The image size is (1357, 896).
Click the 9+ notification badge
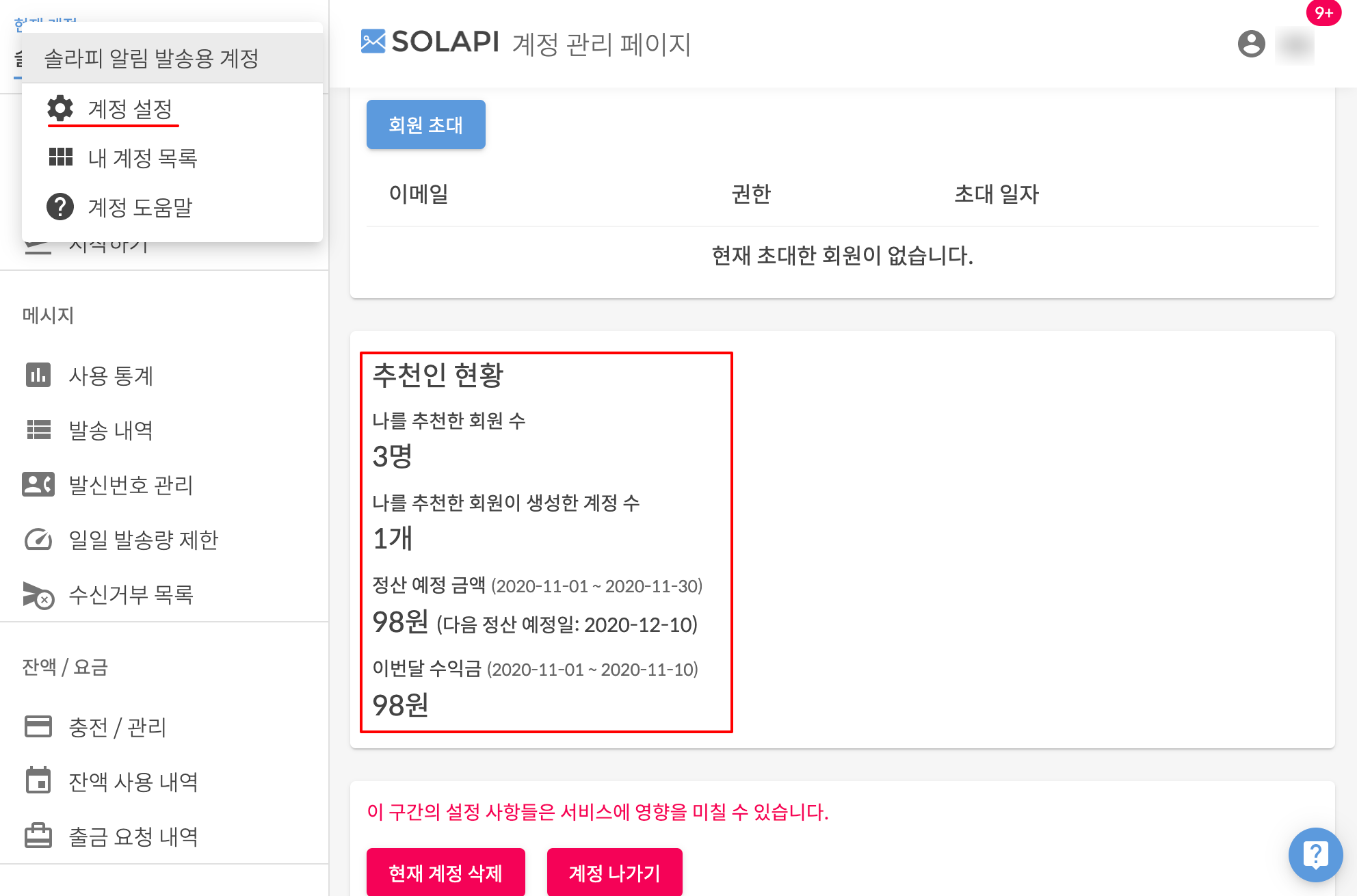tap(1323, 12)
